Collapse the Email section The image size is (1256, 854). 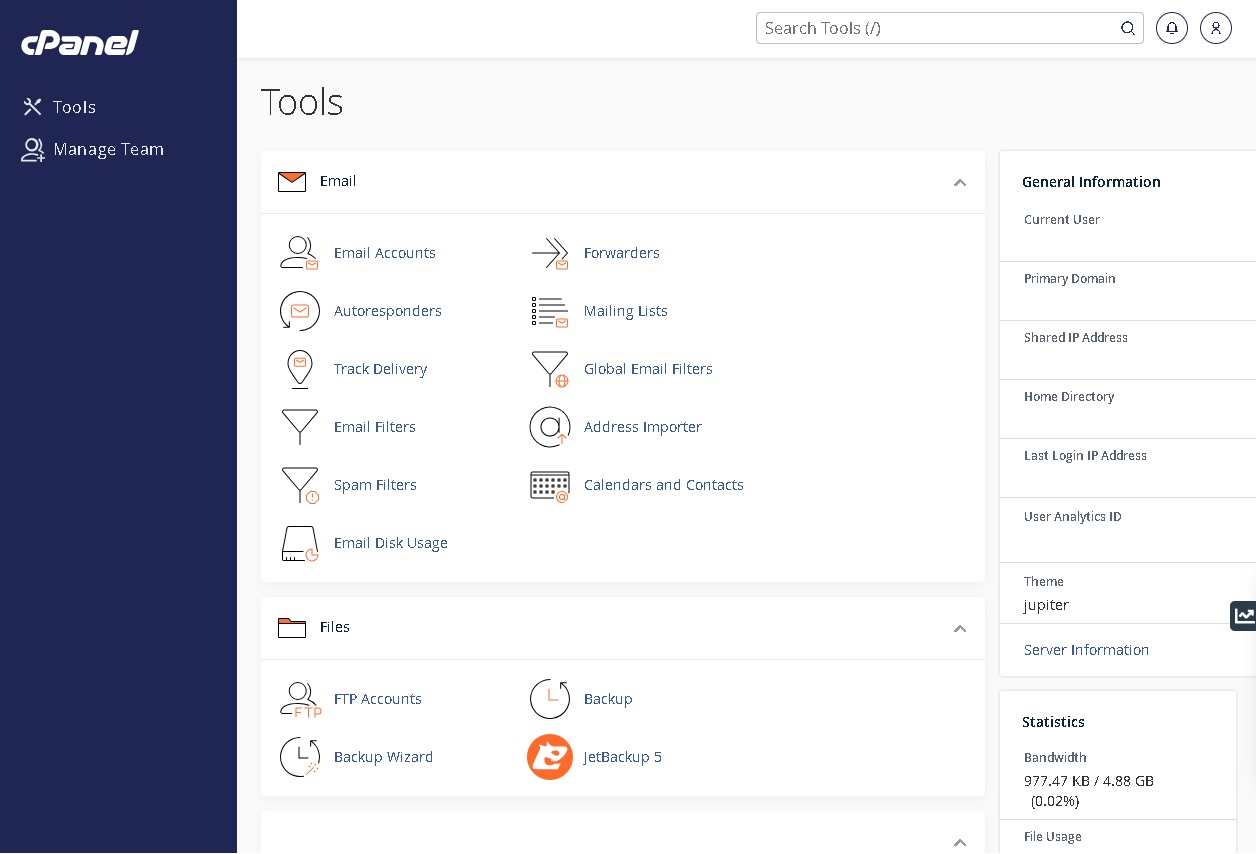pos(960,183)
